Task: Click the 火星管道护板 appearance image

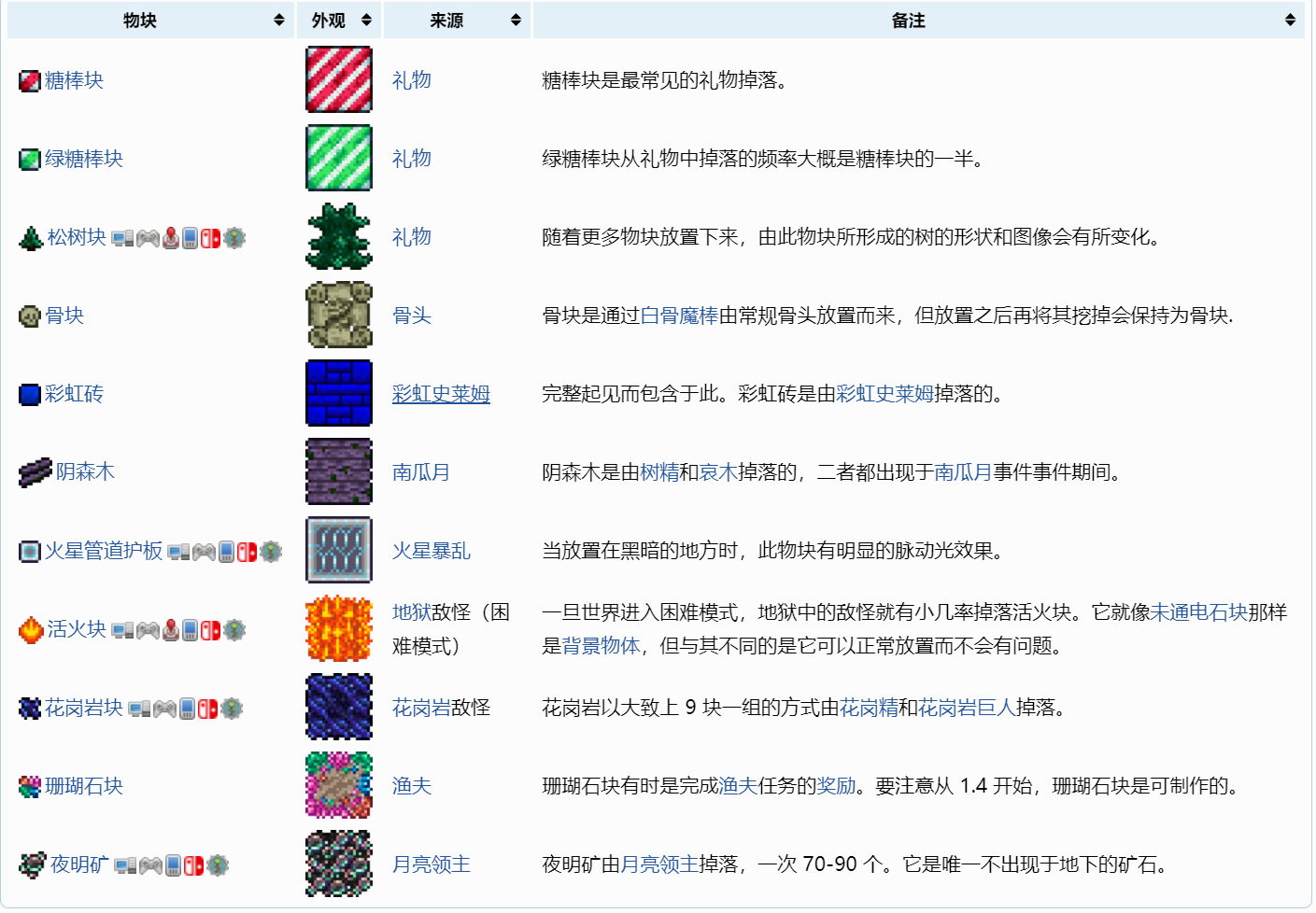Action: coord(339,550)
